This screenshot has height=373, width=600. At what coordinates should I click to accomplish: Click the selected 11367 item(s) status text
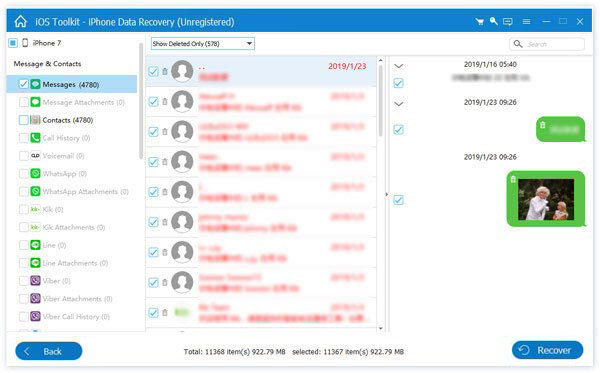pyautogui.click(x=348, y=352)
